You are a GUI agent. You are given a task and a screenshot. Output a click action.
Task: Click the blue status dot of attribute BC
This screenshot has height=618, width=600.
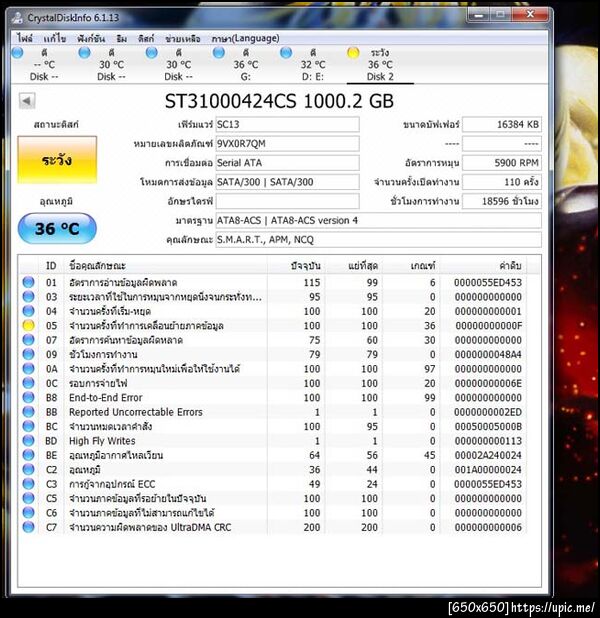pyautogui.click(x=28, y=426)
